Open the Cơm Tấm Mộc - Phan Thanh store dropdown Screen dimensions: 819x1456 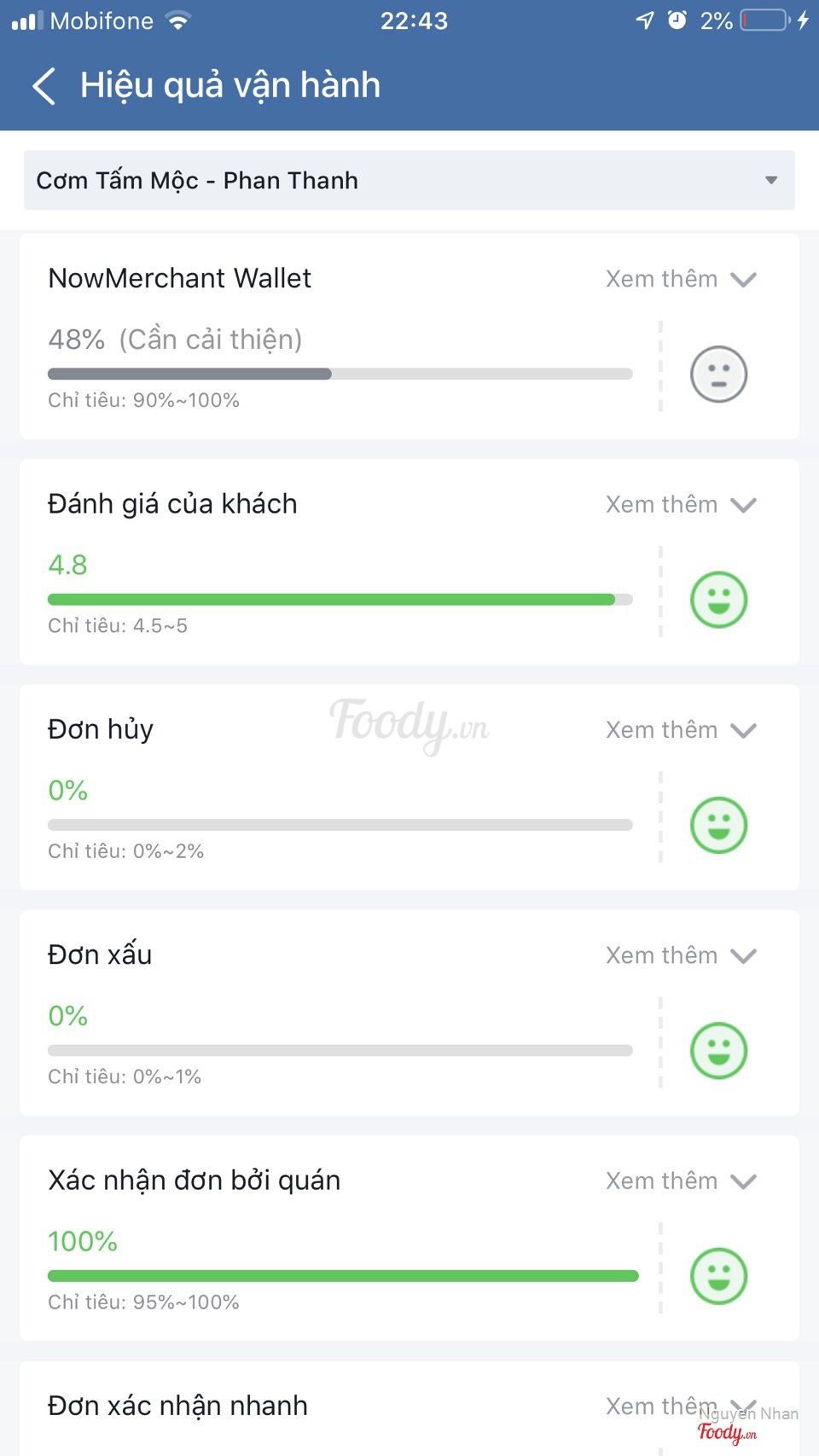pos(409,180)
